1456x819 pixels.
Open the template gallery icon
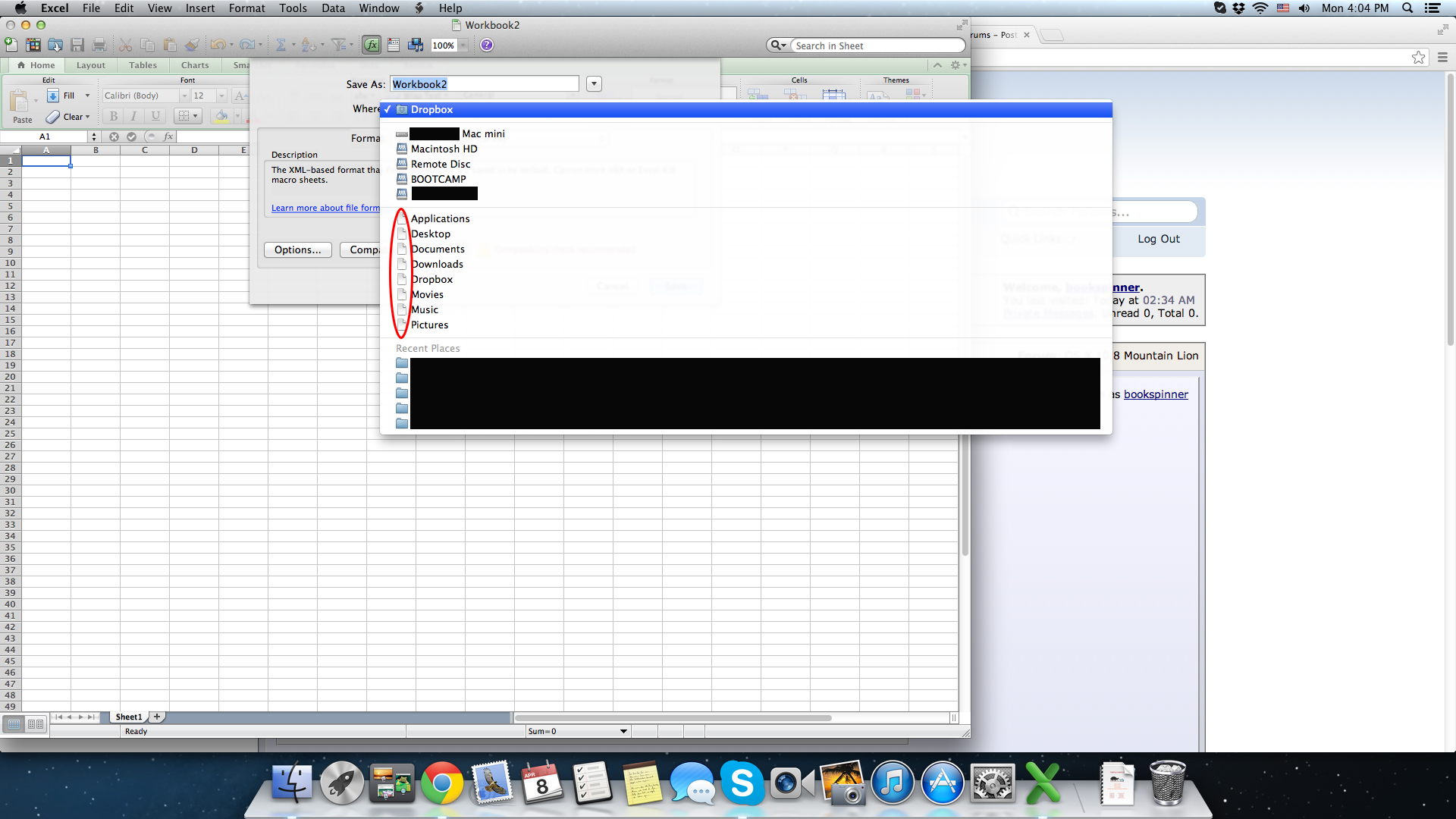tap(33, 45)
